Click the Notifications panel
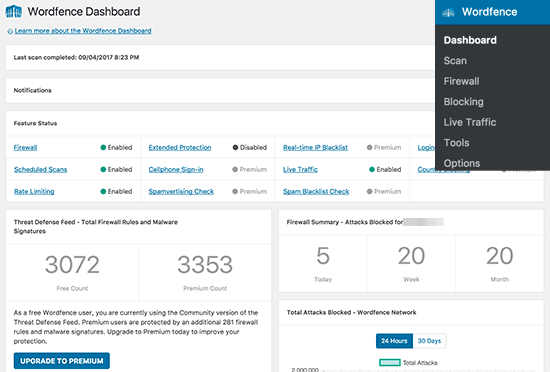The image size is (550, 372). [220, 90]
